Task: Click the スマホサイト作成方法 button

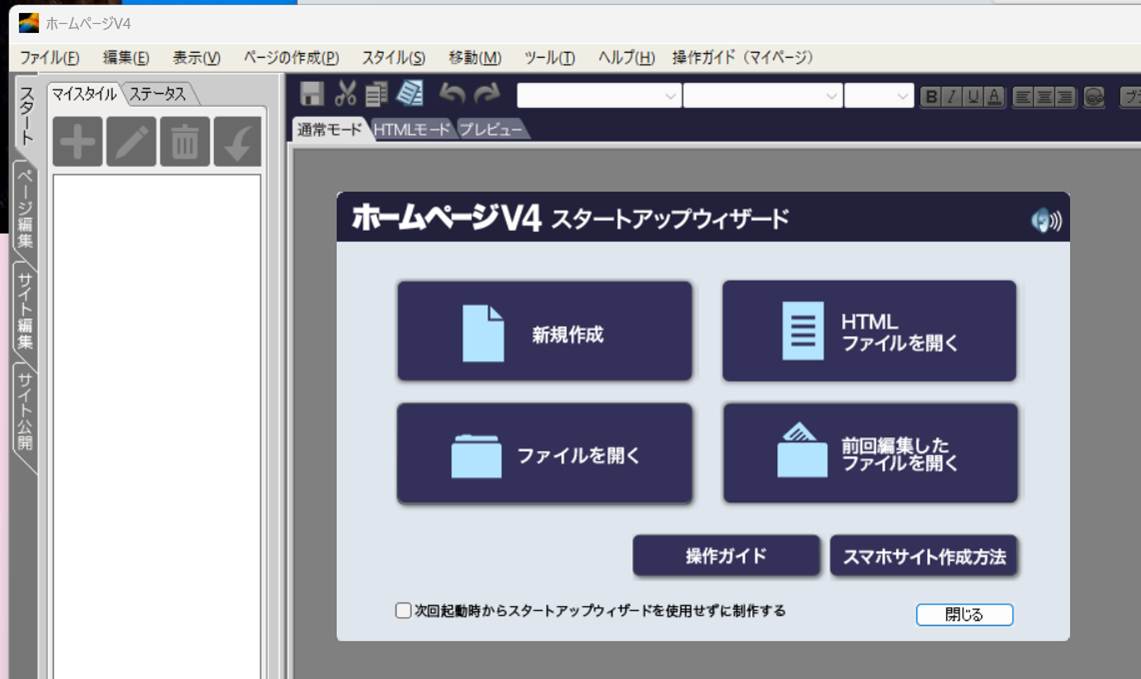Action: 923,556
